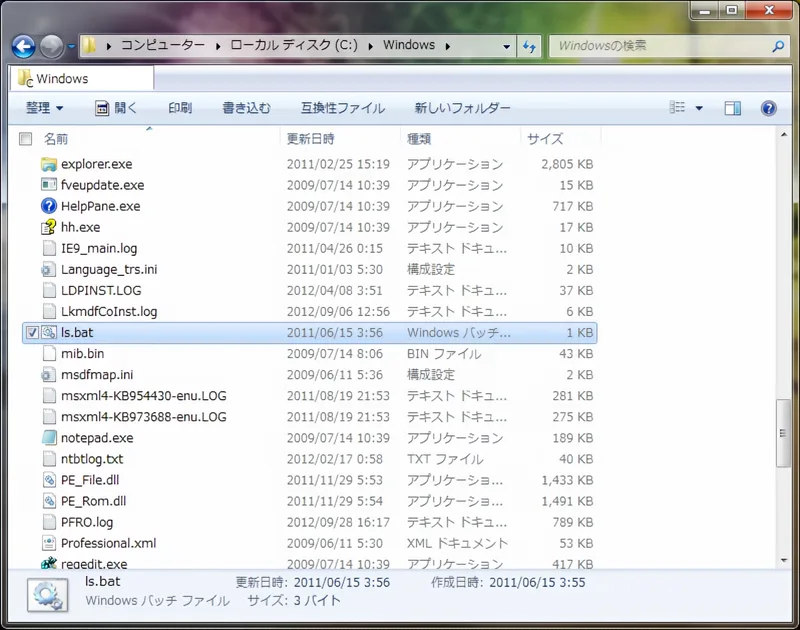Image resolution: width=800 pixels, height=630 pixels.
Task: Open Help via the question mark icon
Action: pyautogui.click(x=767, y=108)
